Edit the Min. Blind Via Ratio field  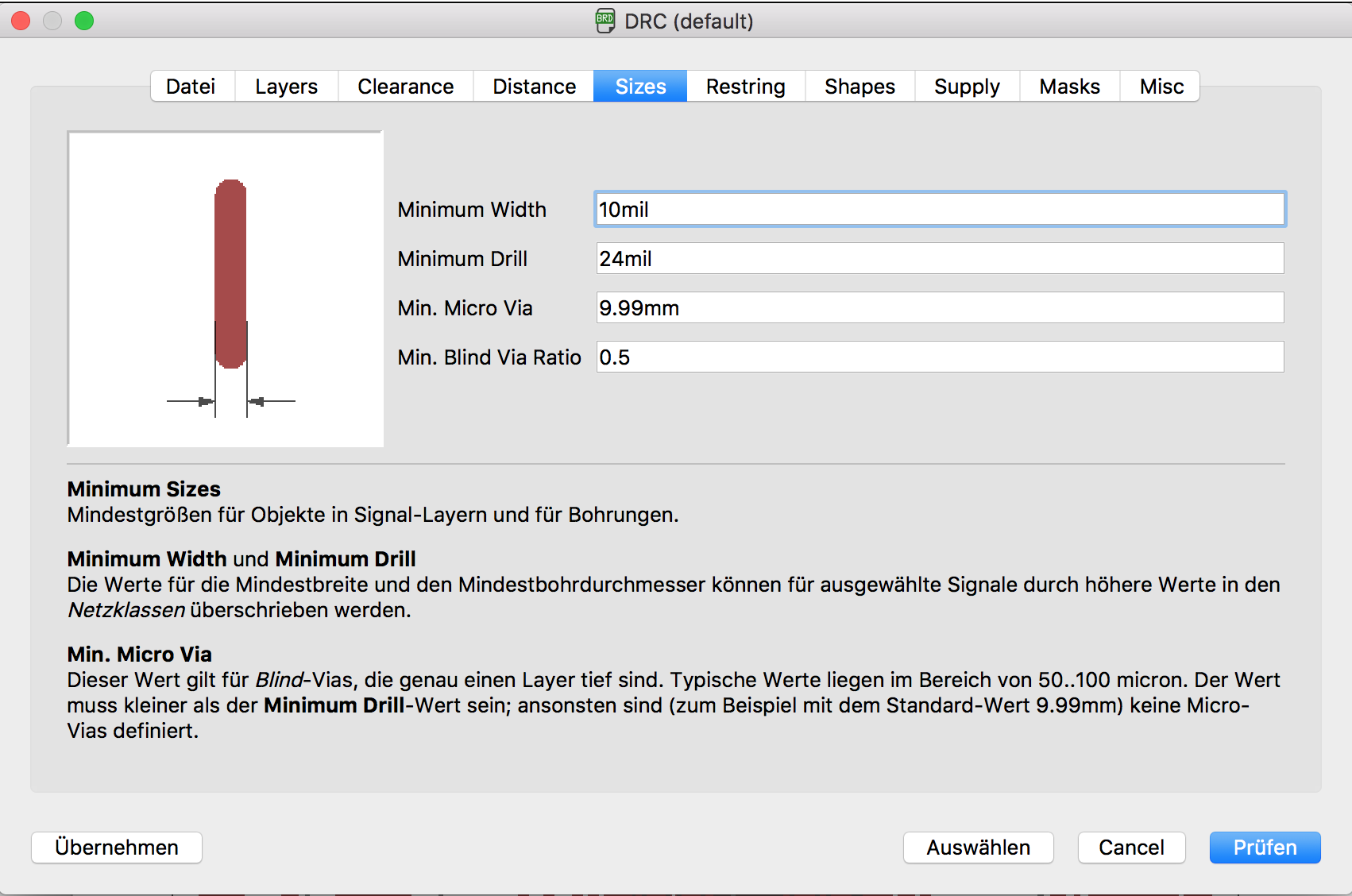(940, 357)
